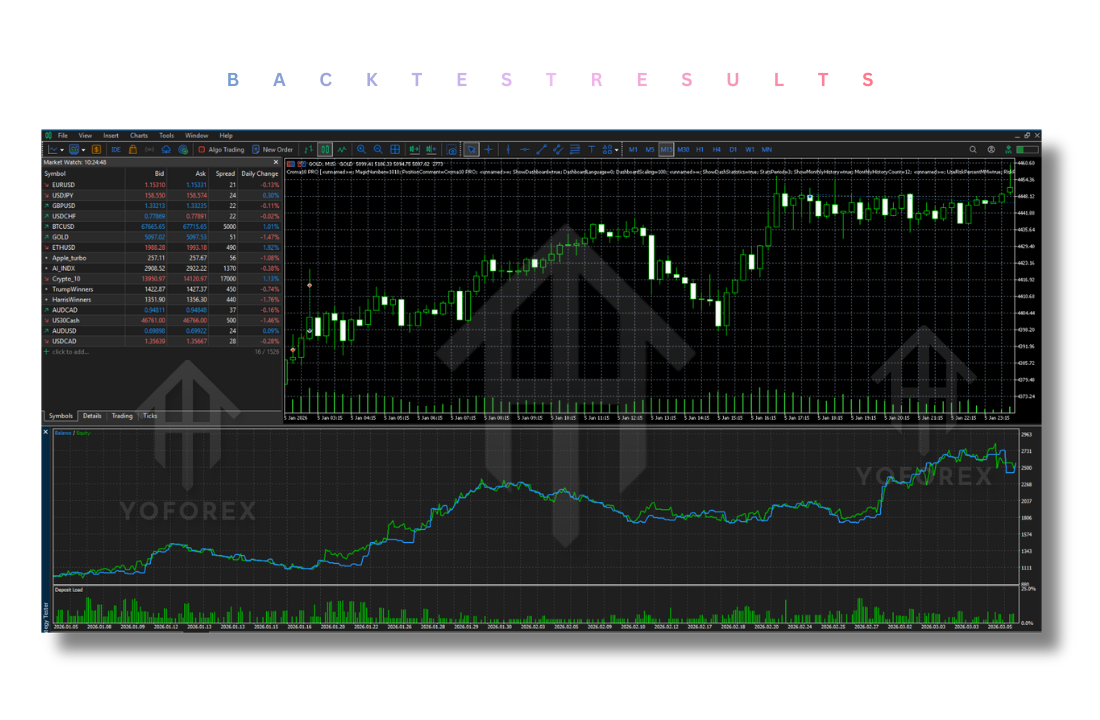Select the crosshair cursor tool
This screenshot has width=1100, height=720.
point(489,150)
